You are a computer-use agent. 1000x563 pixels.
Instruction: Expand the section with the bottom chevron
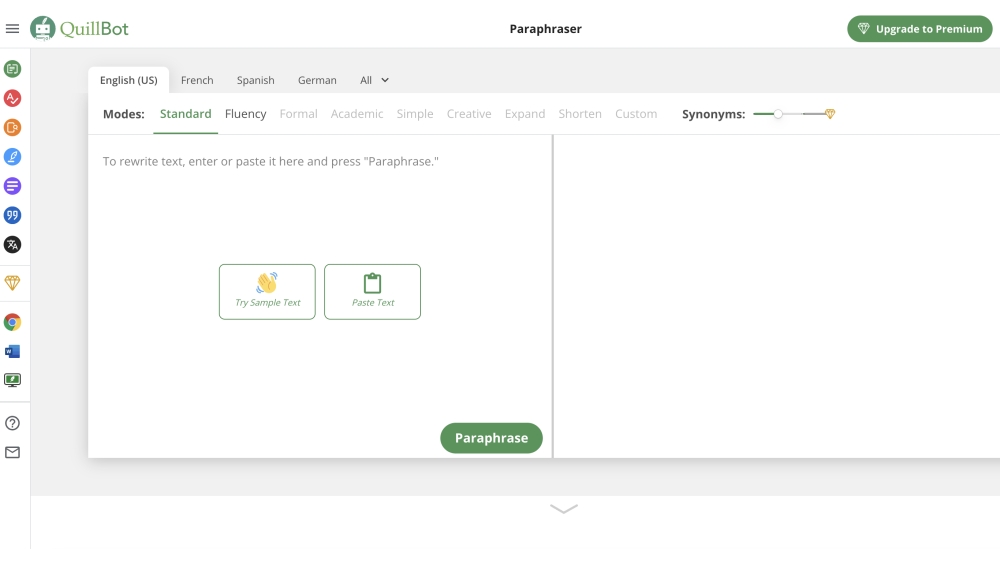564,509
